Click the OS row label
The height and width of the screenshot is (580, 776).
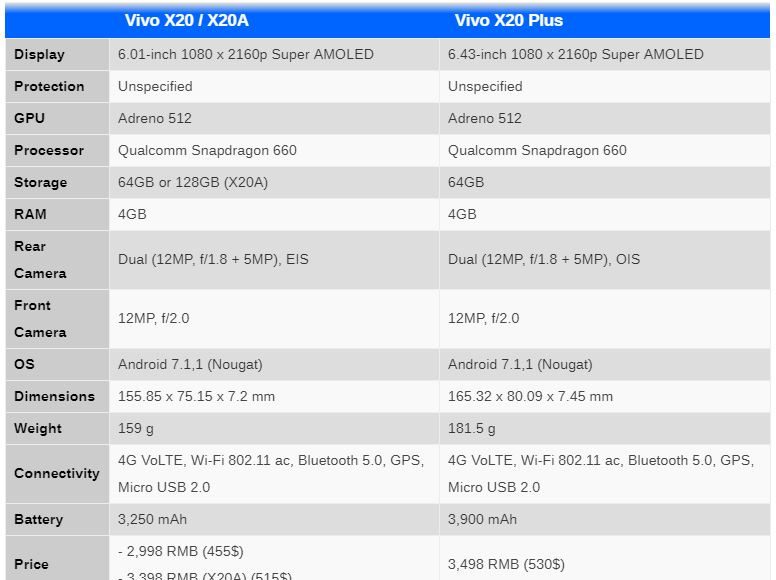click(x=24, y=365)
